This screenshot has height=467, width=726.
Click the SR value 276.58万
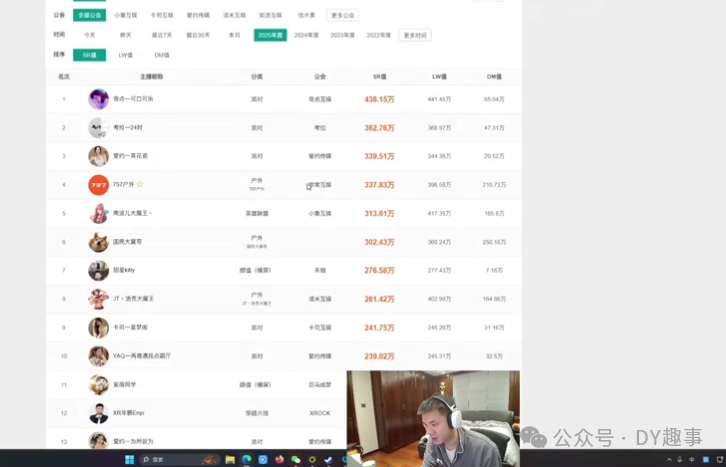(x=379, y=270)
